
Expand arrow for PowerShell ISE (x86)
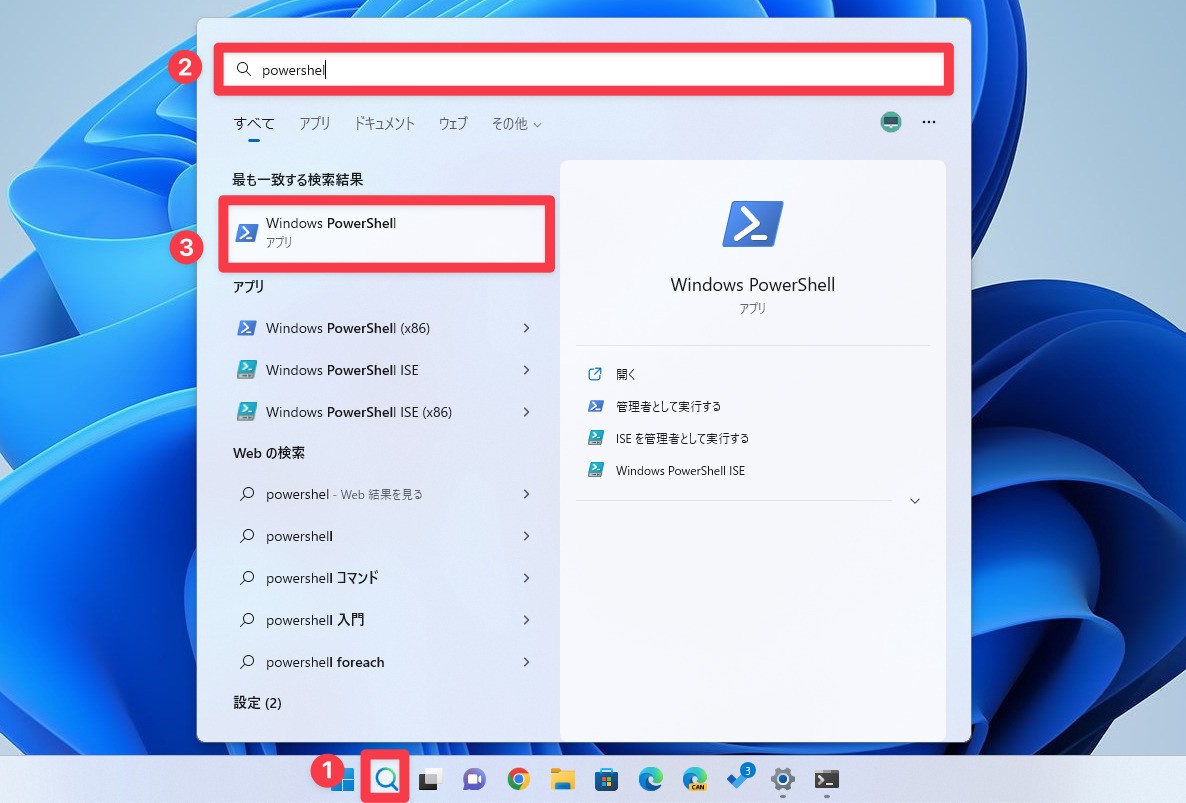[x=526, y=412]
